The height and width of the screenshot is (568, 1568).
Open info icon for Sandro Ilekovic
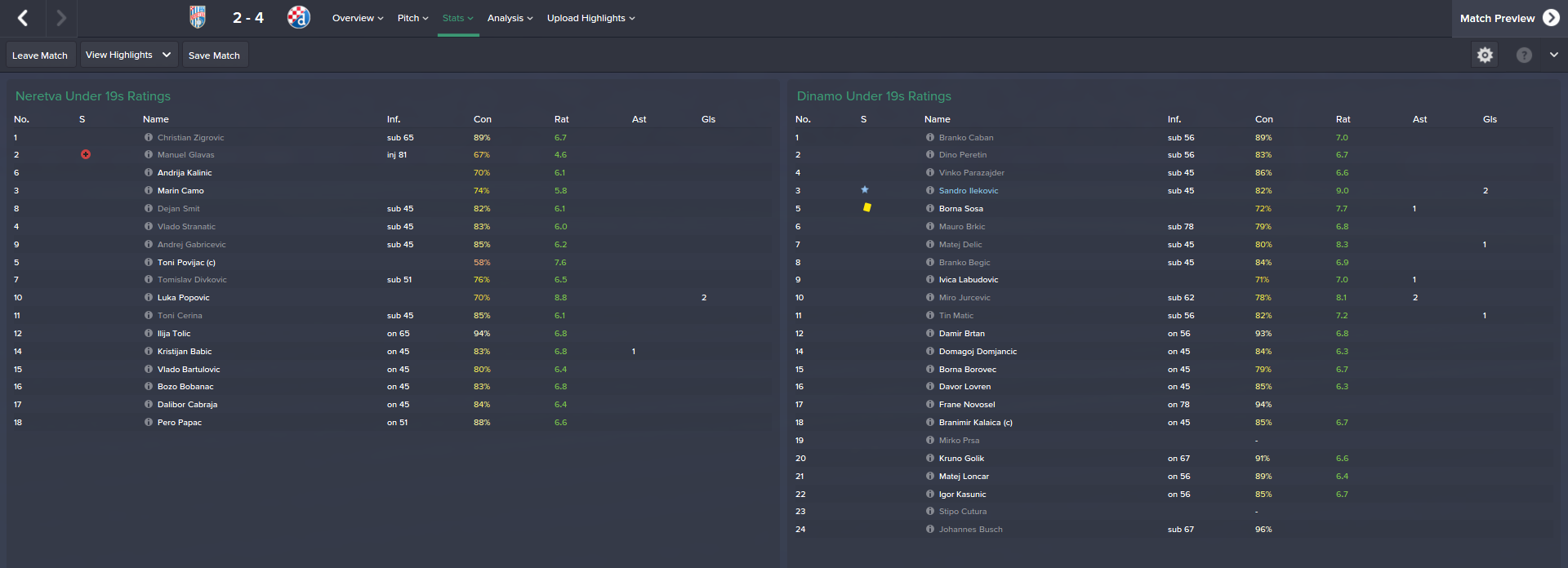pyautogui.click(x=930, y=191)
